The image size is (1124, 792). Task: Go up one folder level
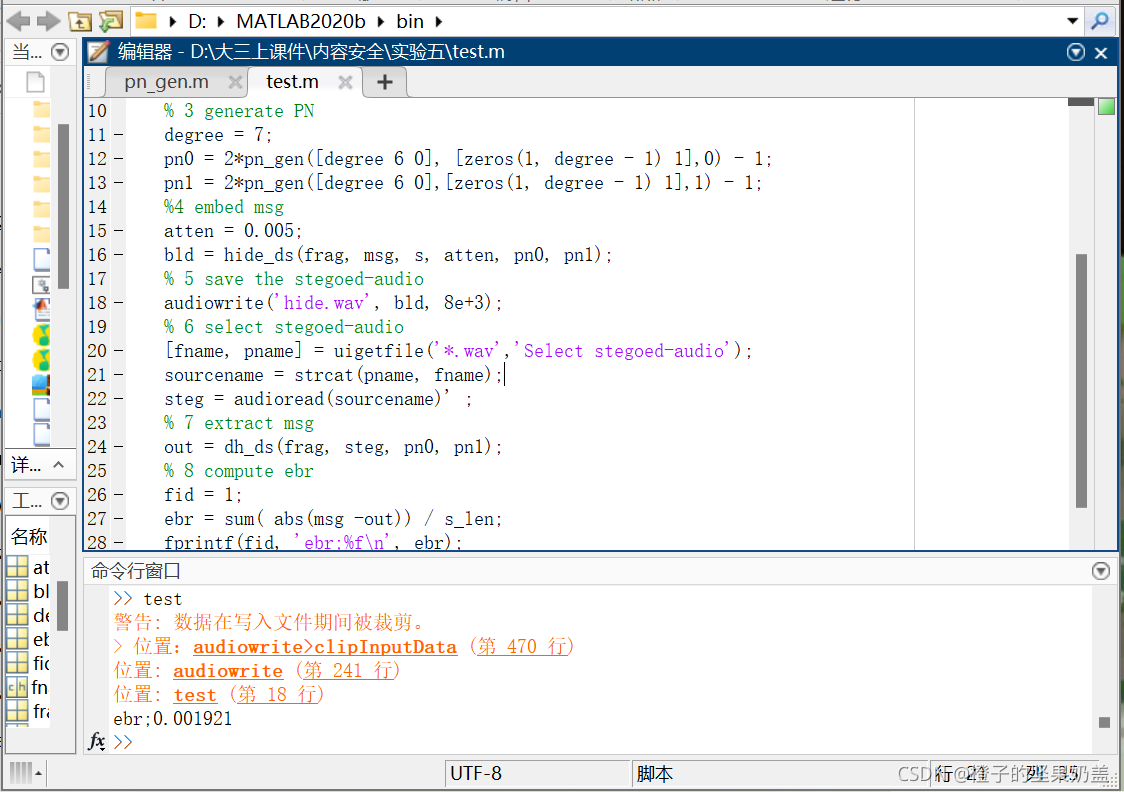pyautogui.click(x=80, y=20)
